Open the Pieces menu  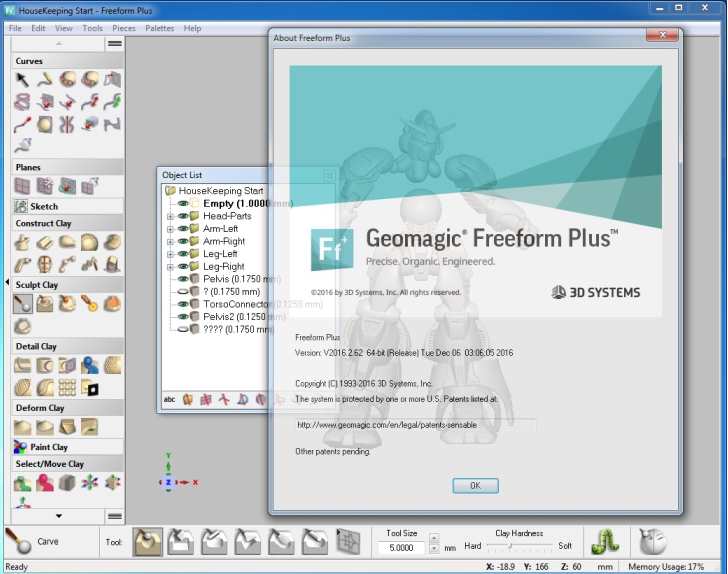(x=124, y=28)
